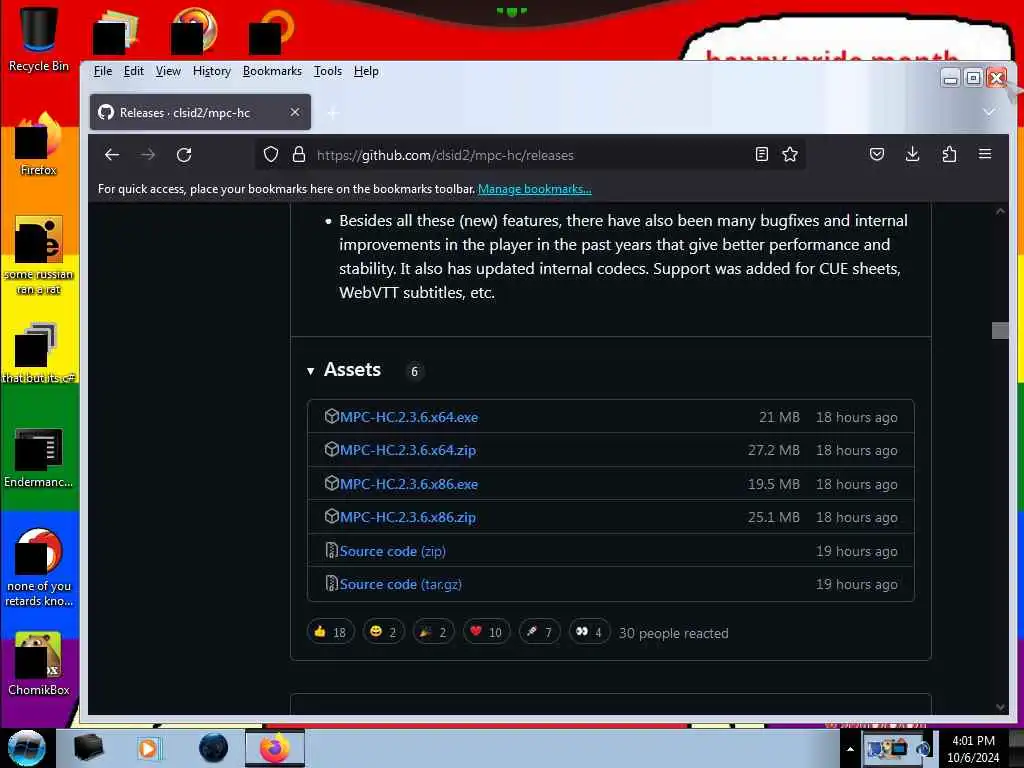Screen dimensions: 1024x768
Task: Click the smiley reaction with 2
Action: pos(383,632)
